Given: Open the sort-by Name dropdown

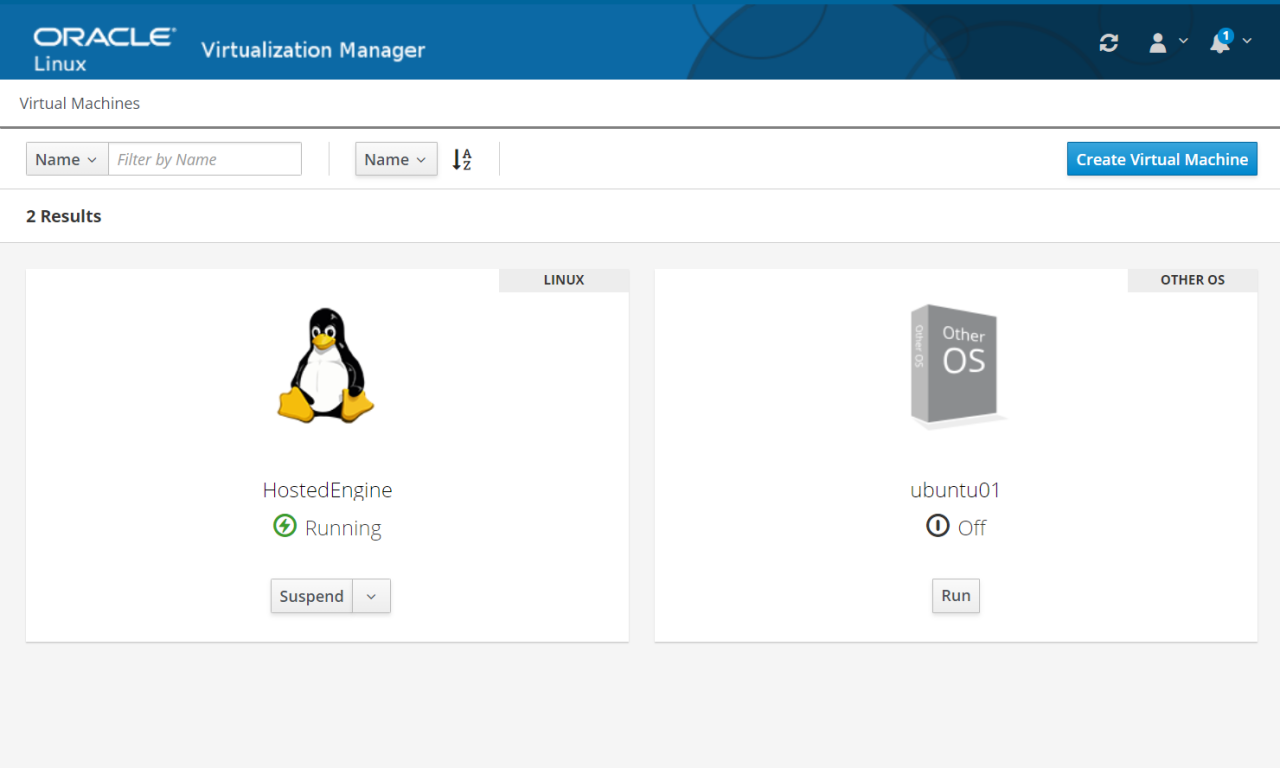Looking at the screenshot, I should click(x=396, y=159).
